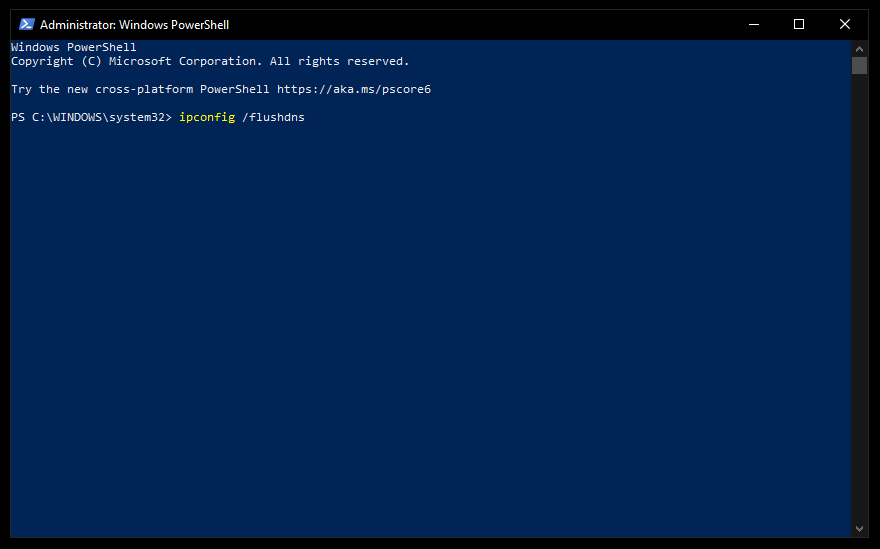
Task: Click the "Microsoft Corporation" text
Action: coord(175,61)
